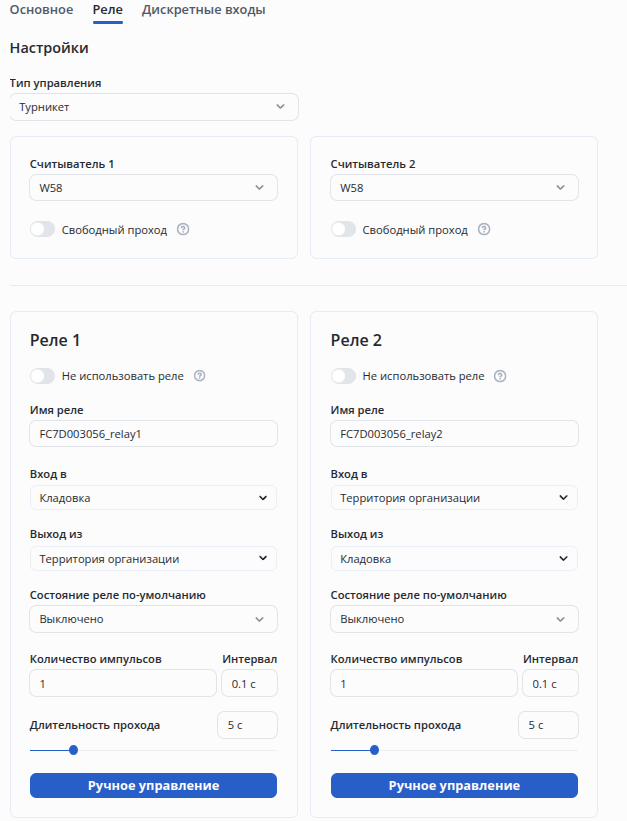Click help icon next to Реле 1 toggle
Image resolution: width=627 pixels, height=821 pixels.
(199, 376)
